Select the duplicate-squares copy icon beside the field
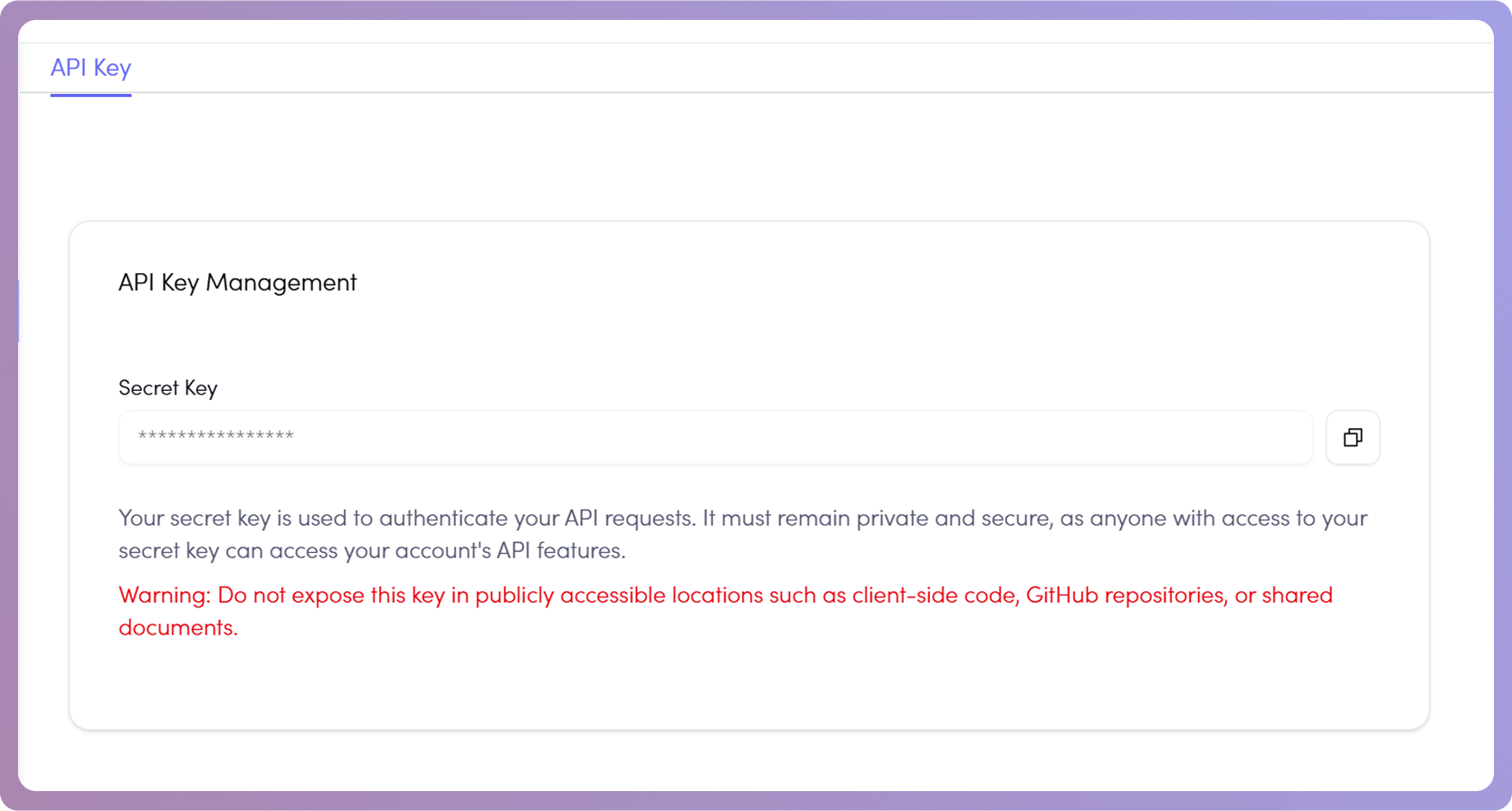The width and height of the screenshot is (1512, 811). pyautogui.click(x=1353, y=437)
